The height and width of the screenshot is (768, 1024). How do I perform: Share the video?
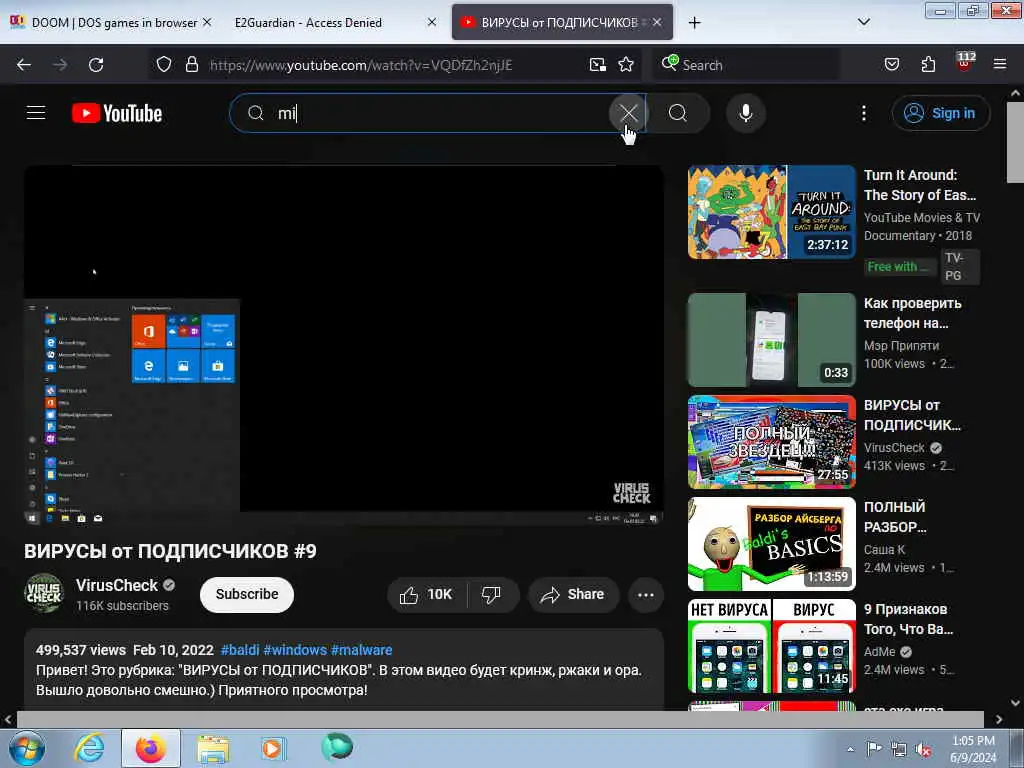click(573, 594)
